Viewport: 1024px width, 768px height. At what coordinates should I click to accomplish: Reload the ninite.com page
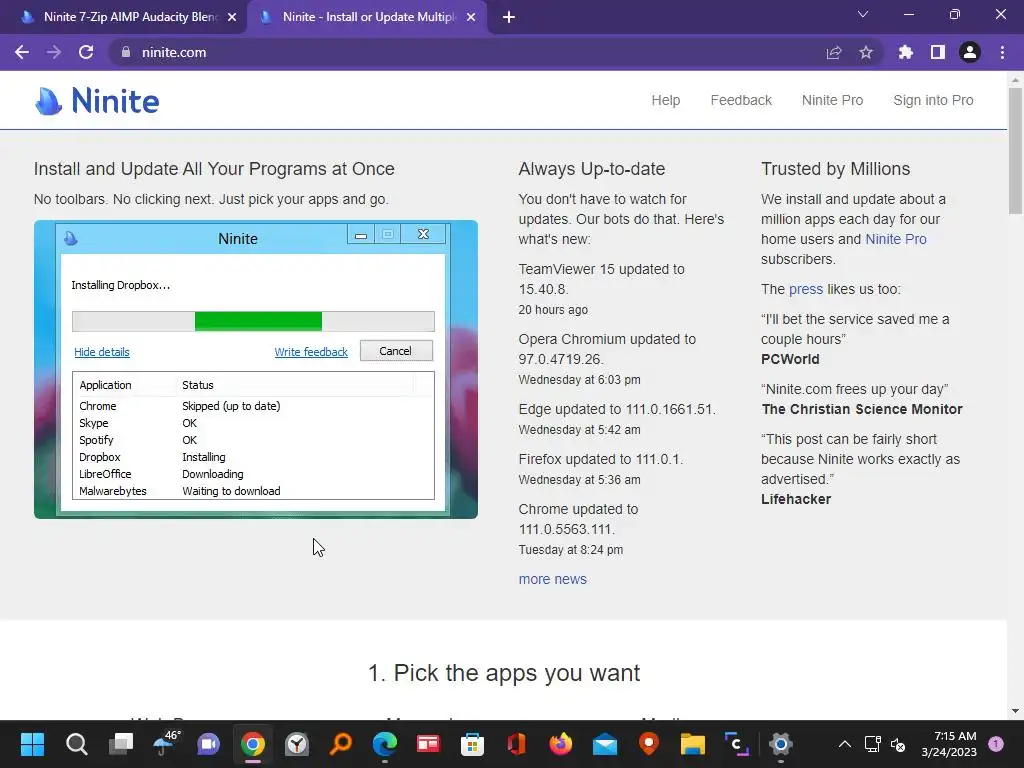click(x=86, y=52)
